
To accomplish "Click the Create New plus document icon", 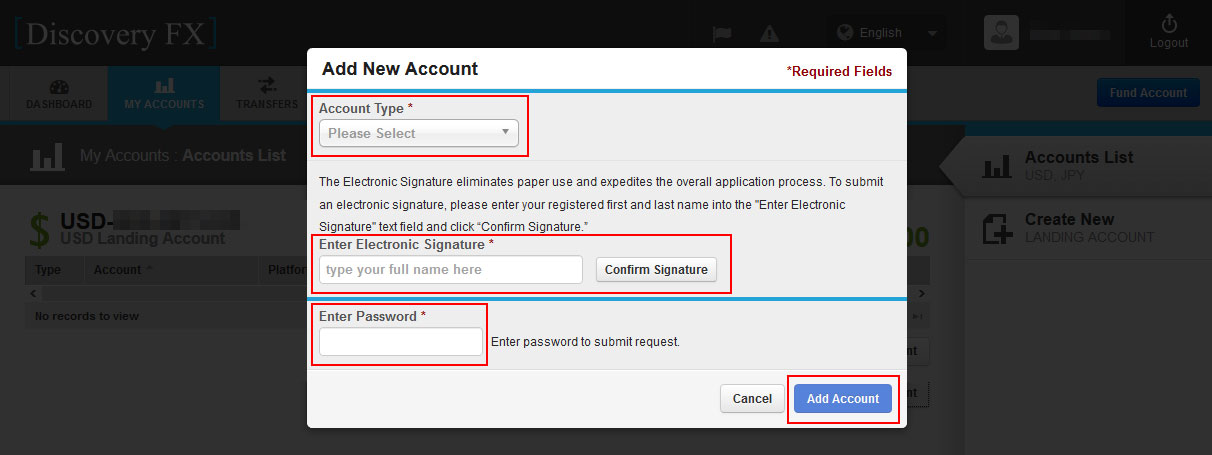I will click(x=997, y=228).
